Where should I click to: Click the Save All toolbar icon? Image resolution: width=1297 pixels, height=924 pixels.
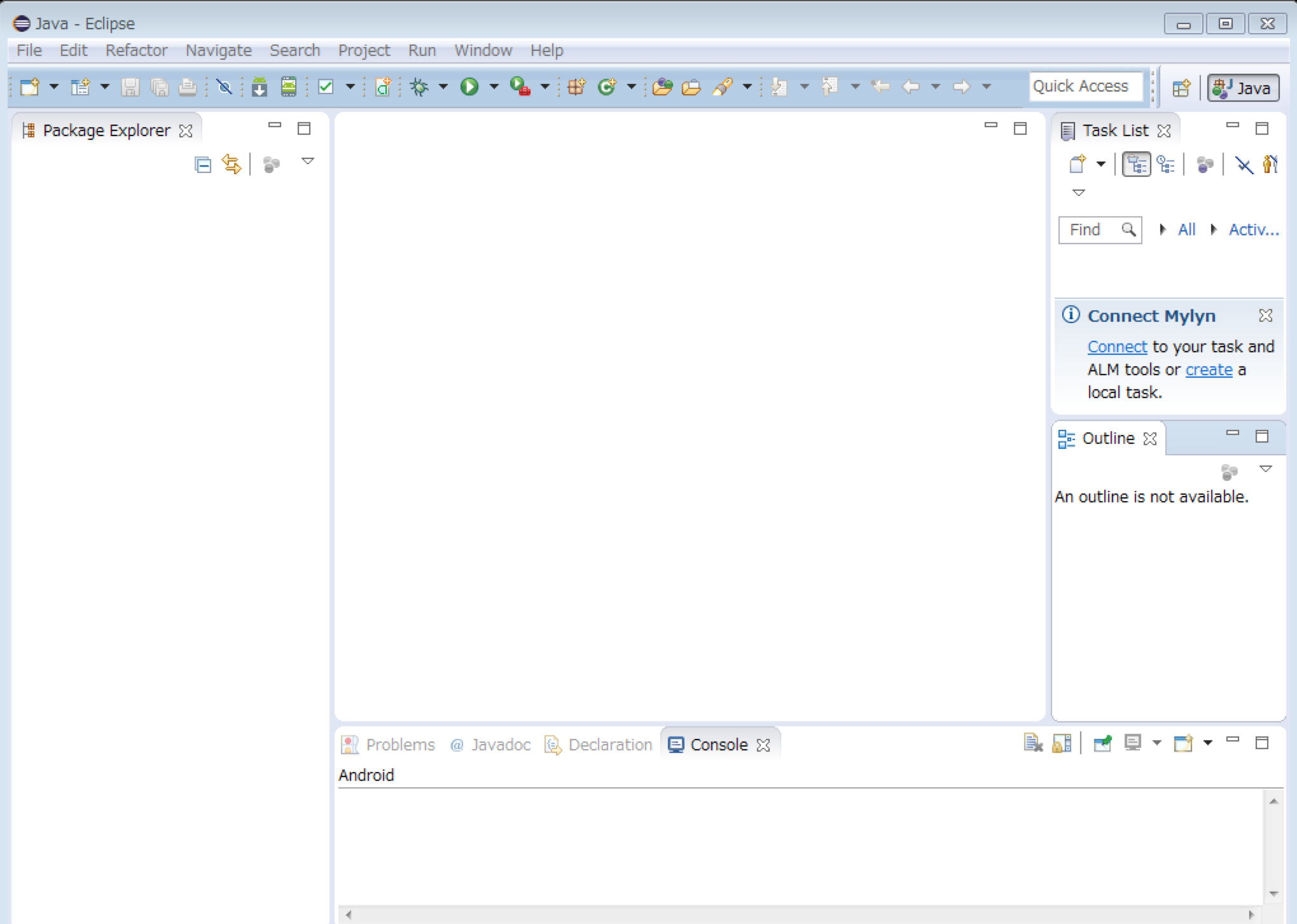159,86
